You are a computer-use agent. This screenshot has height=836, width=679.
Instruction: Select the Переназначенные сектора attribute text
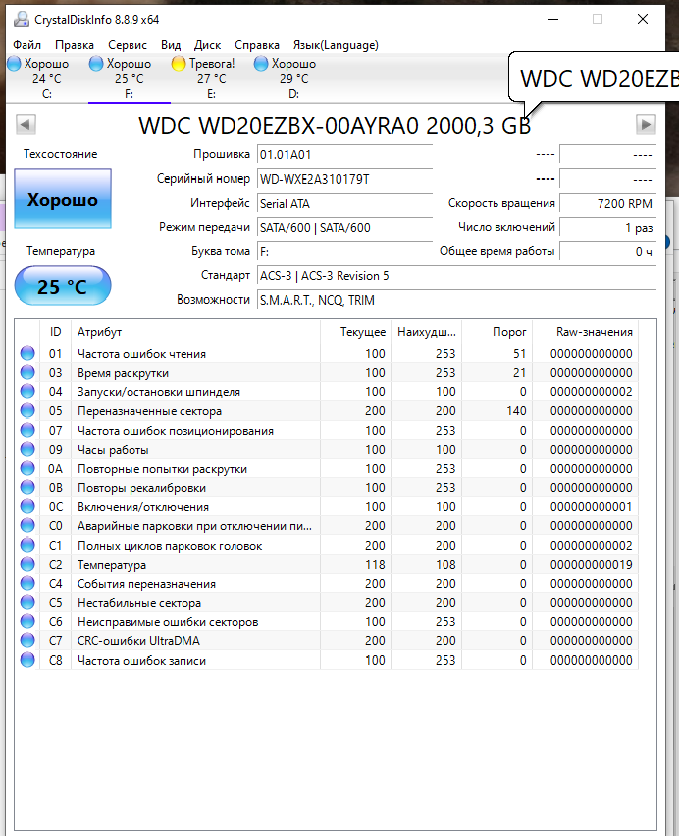coord(149,411)
